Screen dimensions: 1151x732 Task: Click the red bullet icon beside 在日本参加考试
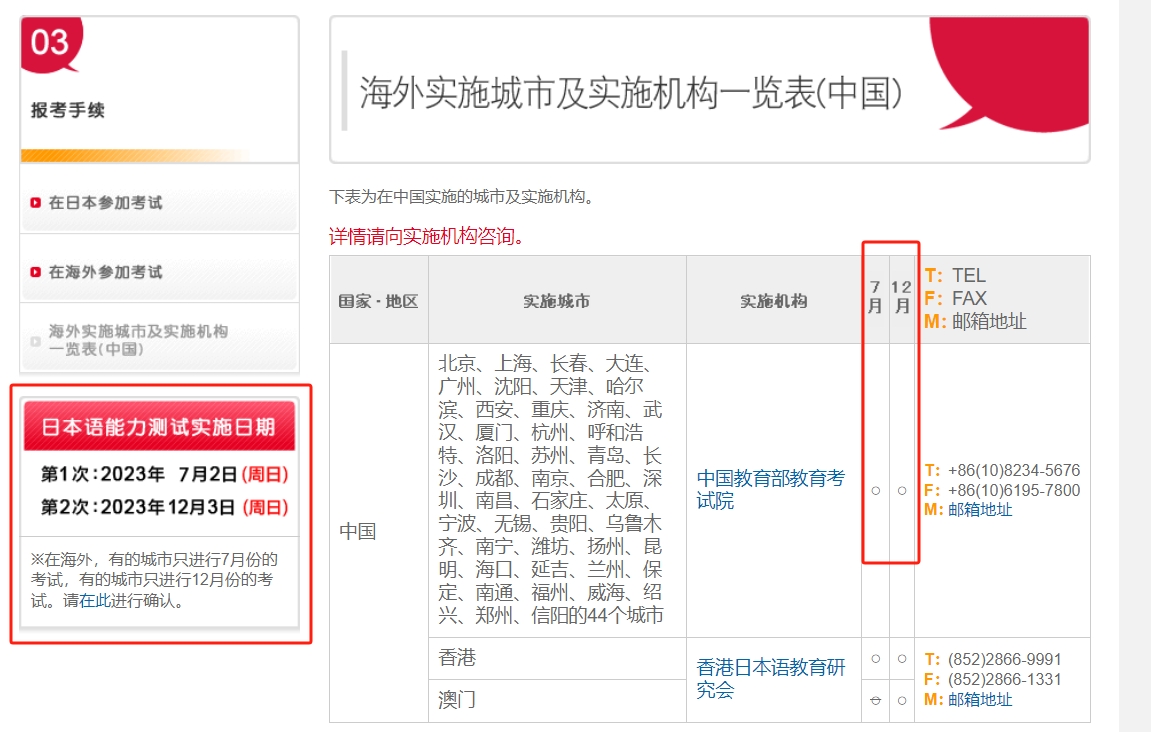tap(35, 203)
